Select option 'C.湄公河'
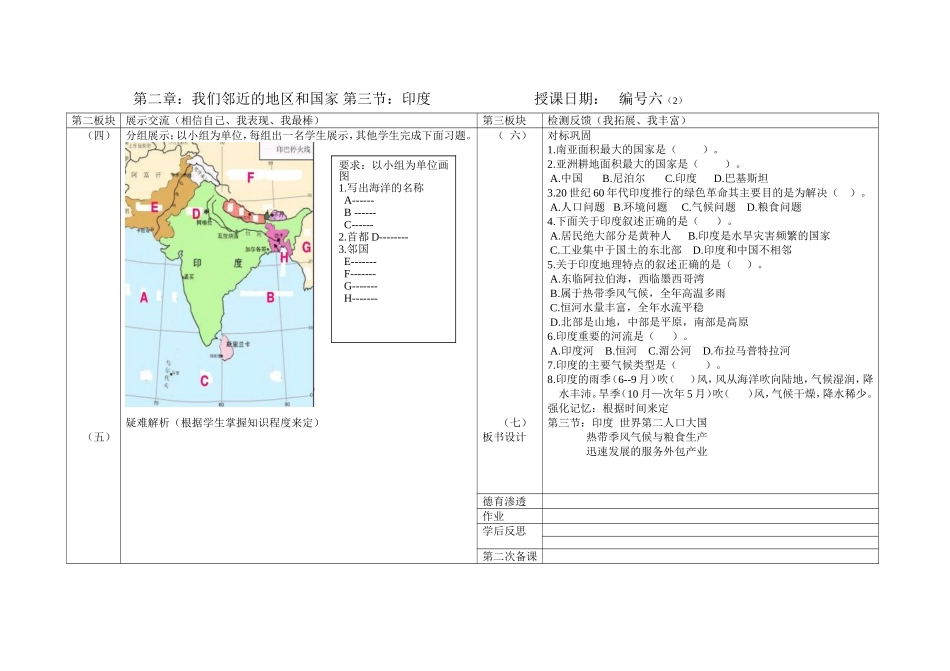This screenshot has width=950, height=671. (669, 351)
